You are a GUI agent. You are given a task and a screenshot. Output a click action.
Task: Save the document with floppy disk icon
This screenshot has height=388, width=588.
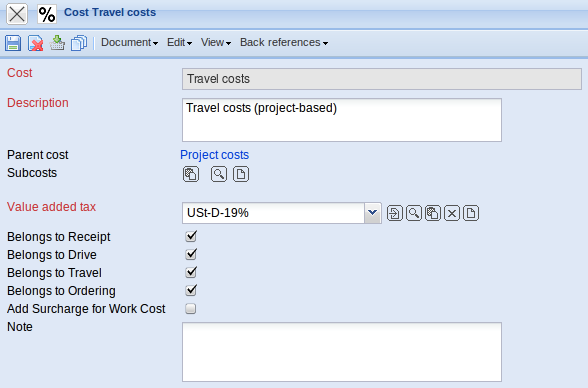click(13, 43)
